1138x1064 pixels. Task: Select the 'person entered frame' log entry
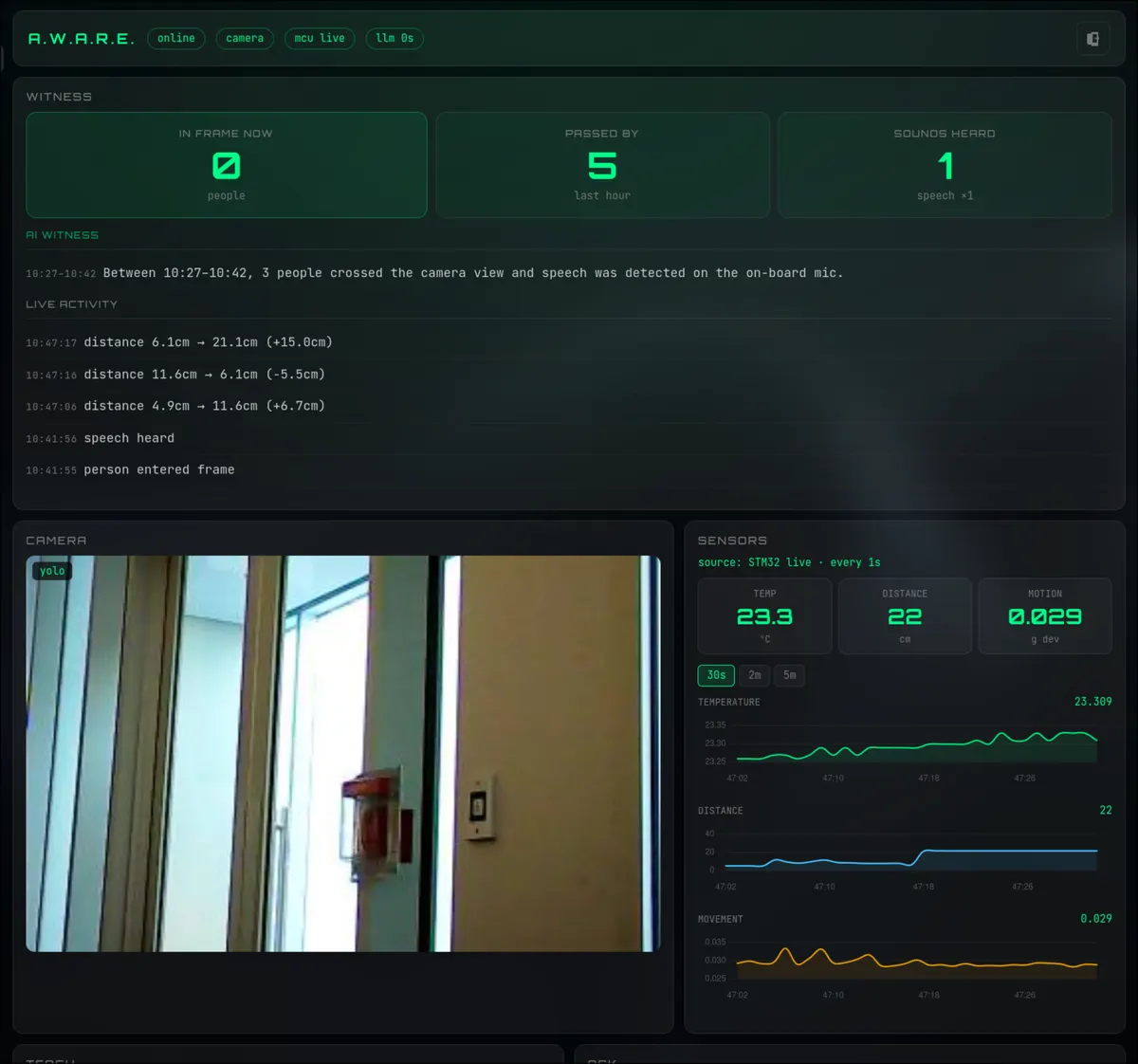tap(569, 469)
